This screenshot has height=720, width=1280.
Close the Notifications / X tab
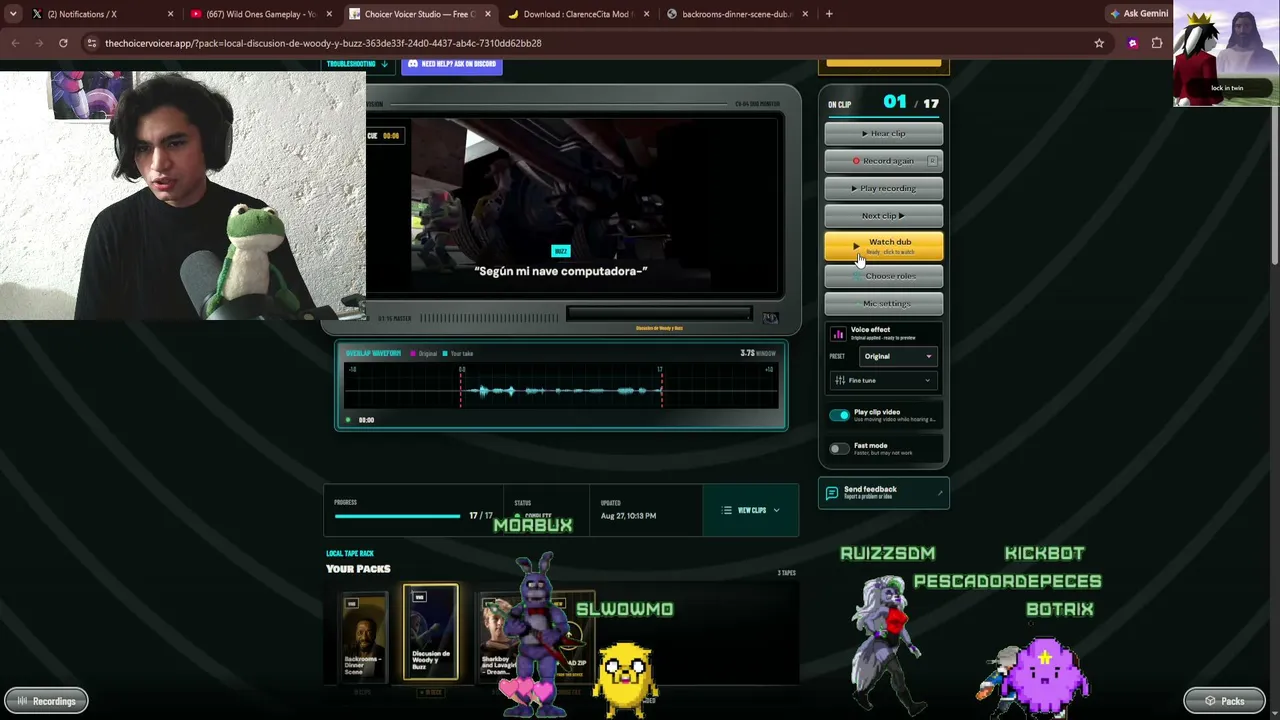click(x=170, y=14)
